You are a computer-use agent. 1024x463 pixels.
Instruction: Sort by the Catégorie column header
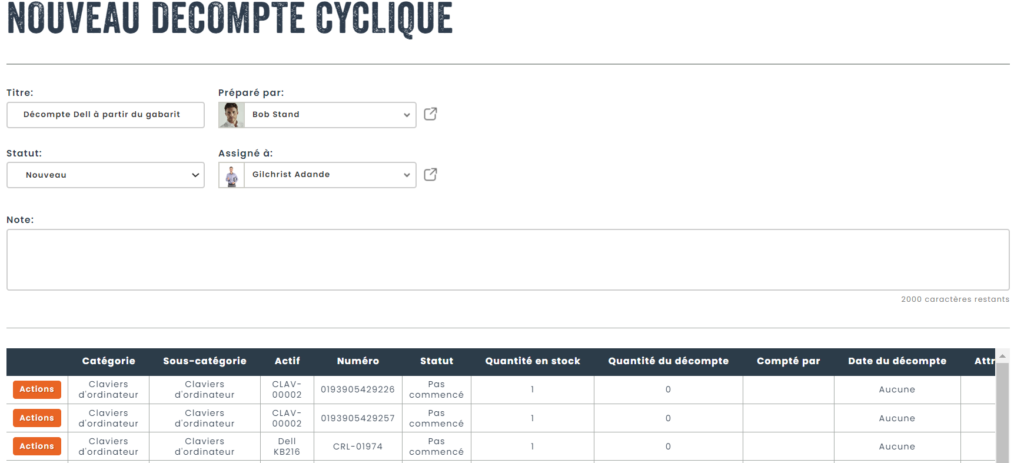click(108, 361)
